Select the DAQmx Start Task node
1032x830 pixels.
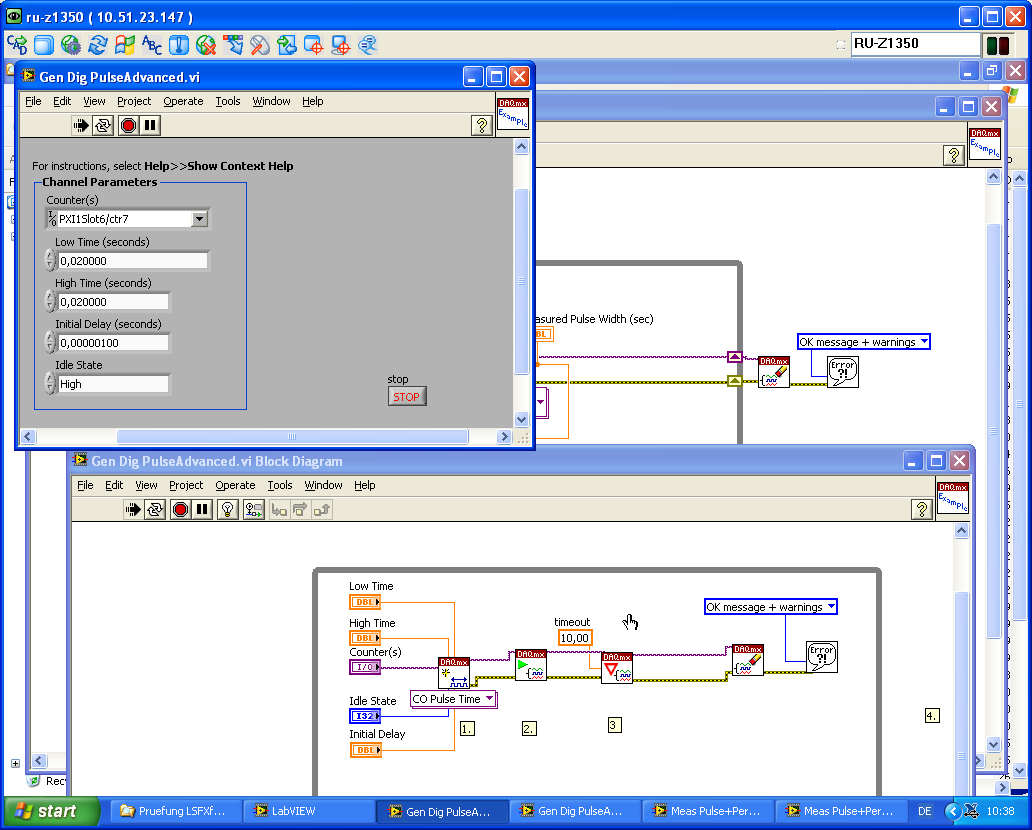tap(530, 665)
